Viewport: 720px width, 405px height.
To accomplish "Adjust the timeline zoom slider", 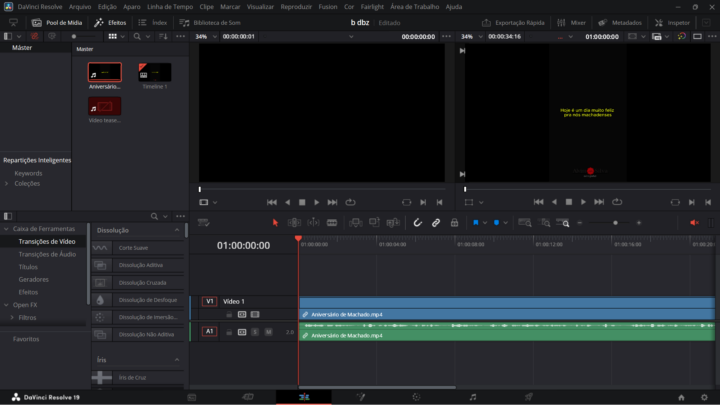I will coord(614,223).
